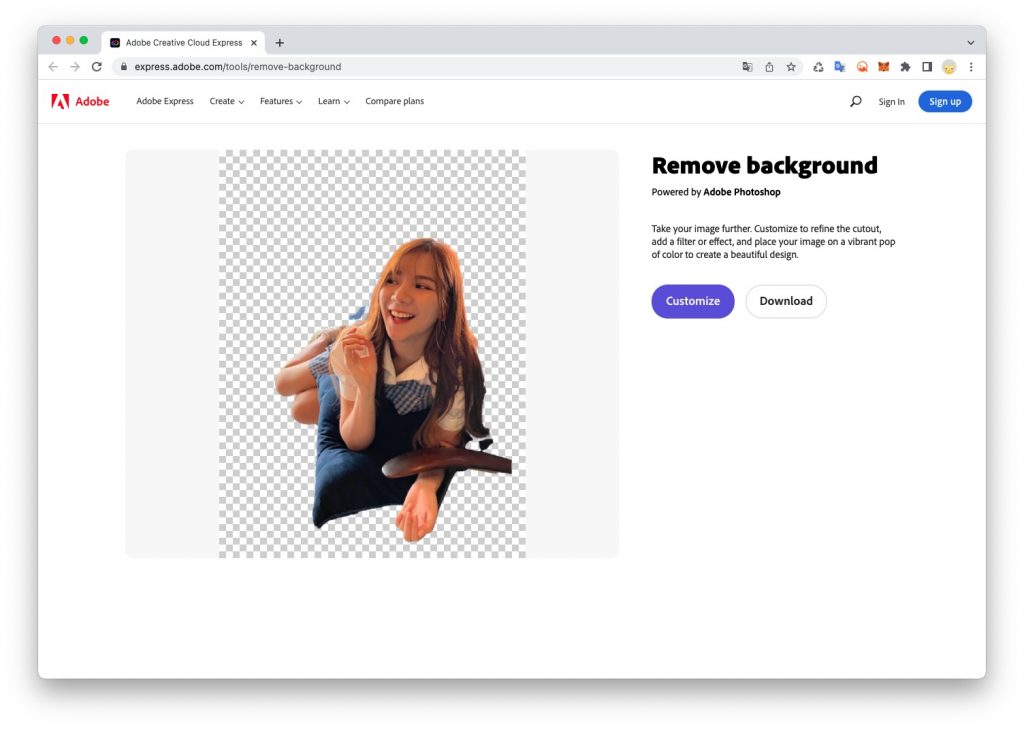Open the Google Translate extension icon

(840, 67)
